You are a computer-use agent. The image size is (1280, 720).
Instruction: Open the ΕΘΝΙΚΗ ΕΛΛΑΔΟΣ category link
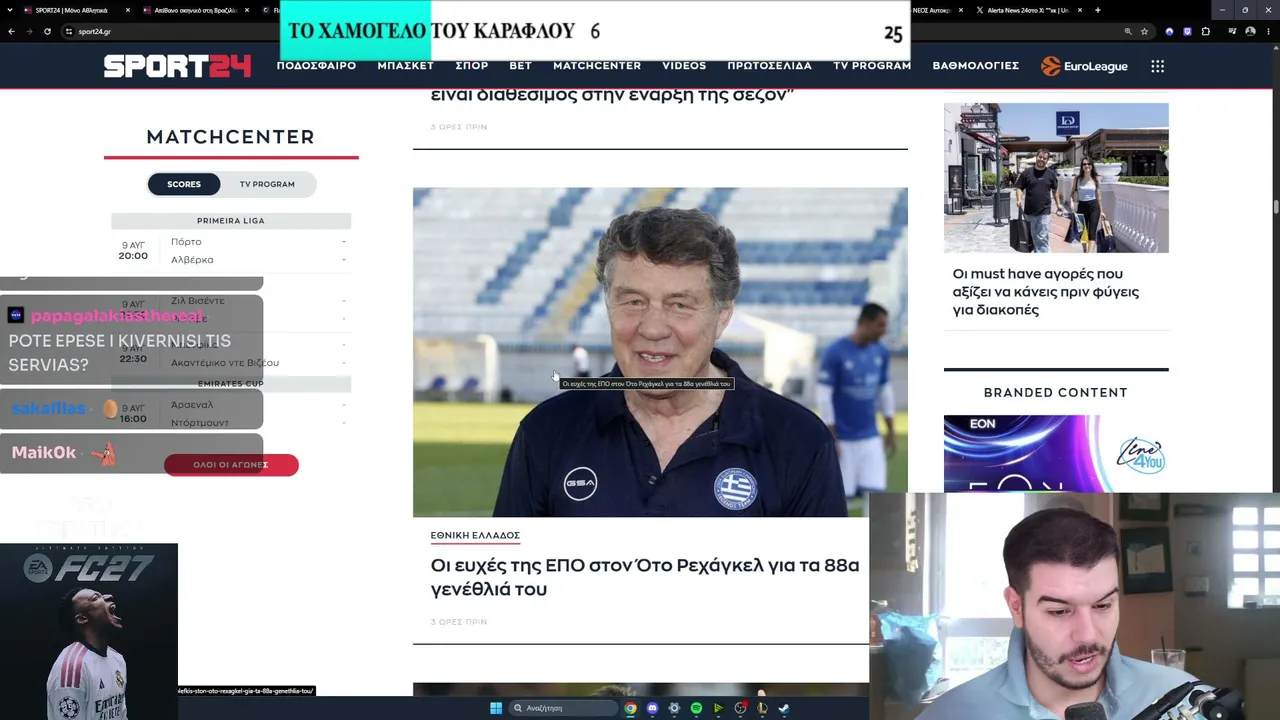coord(475,536)
